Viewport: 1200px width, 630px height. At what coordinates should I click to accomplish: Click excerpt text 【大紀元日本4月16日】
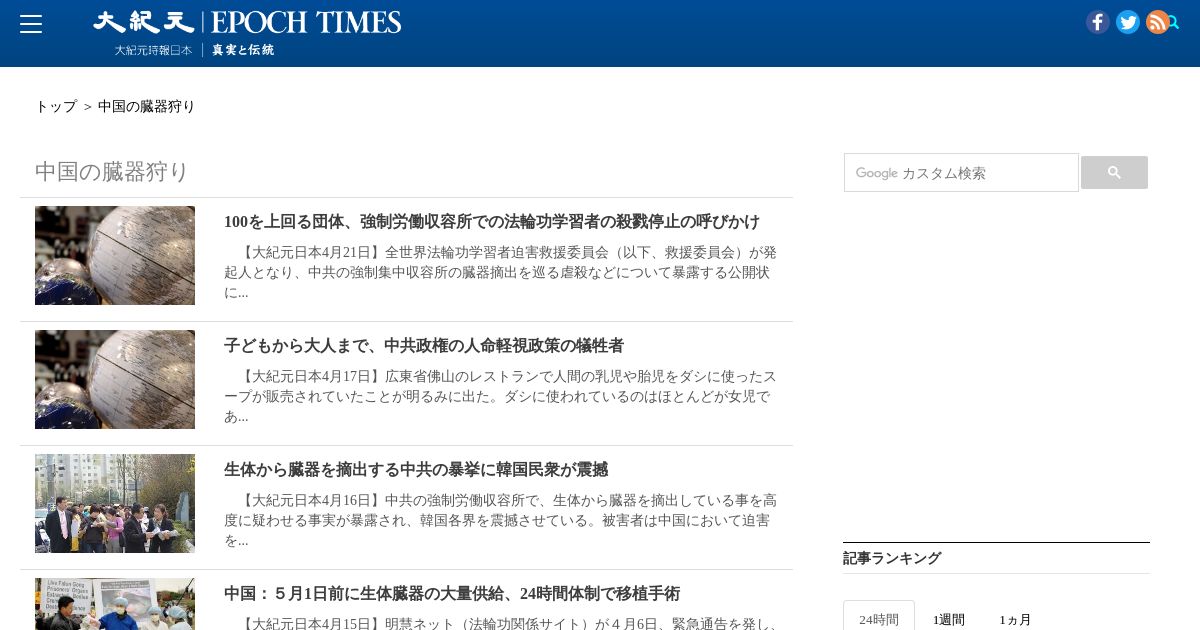tap(500, 520)
